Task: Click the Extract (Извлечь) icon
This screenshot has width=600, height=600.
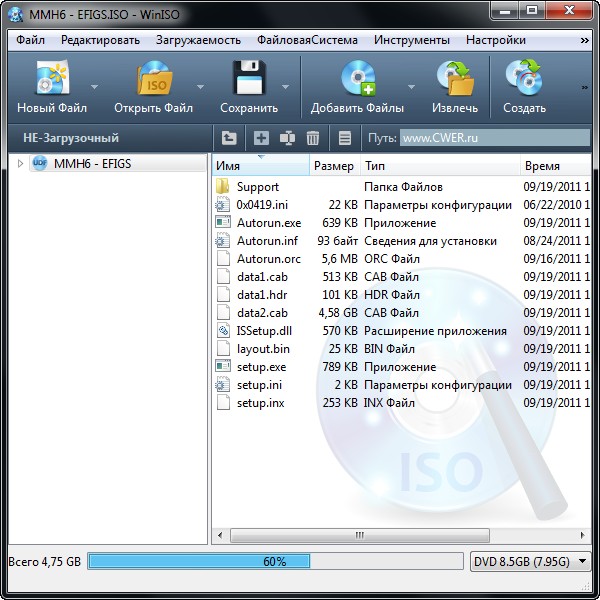Action: [455, 80]
